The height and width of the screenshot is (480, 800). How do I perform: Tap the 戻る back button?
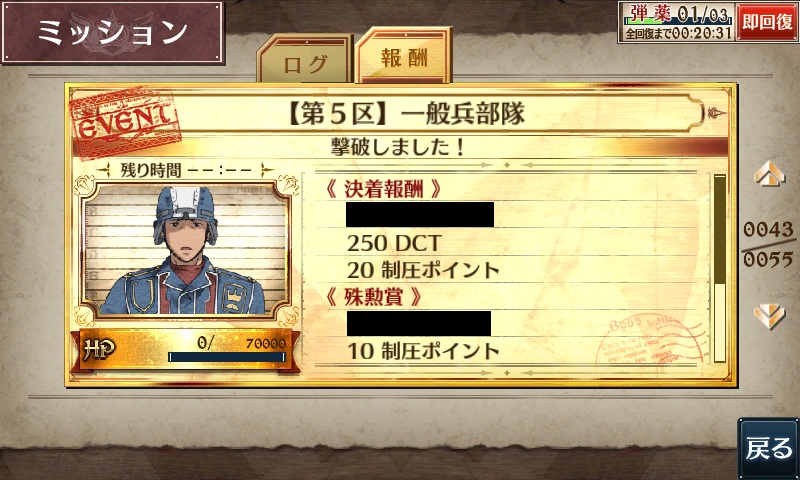point(768,448)
